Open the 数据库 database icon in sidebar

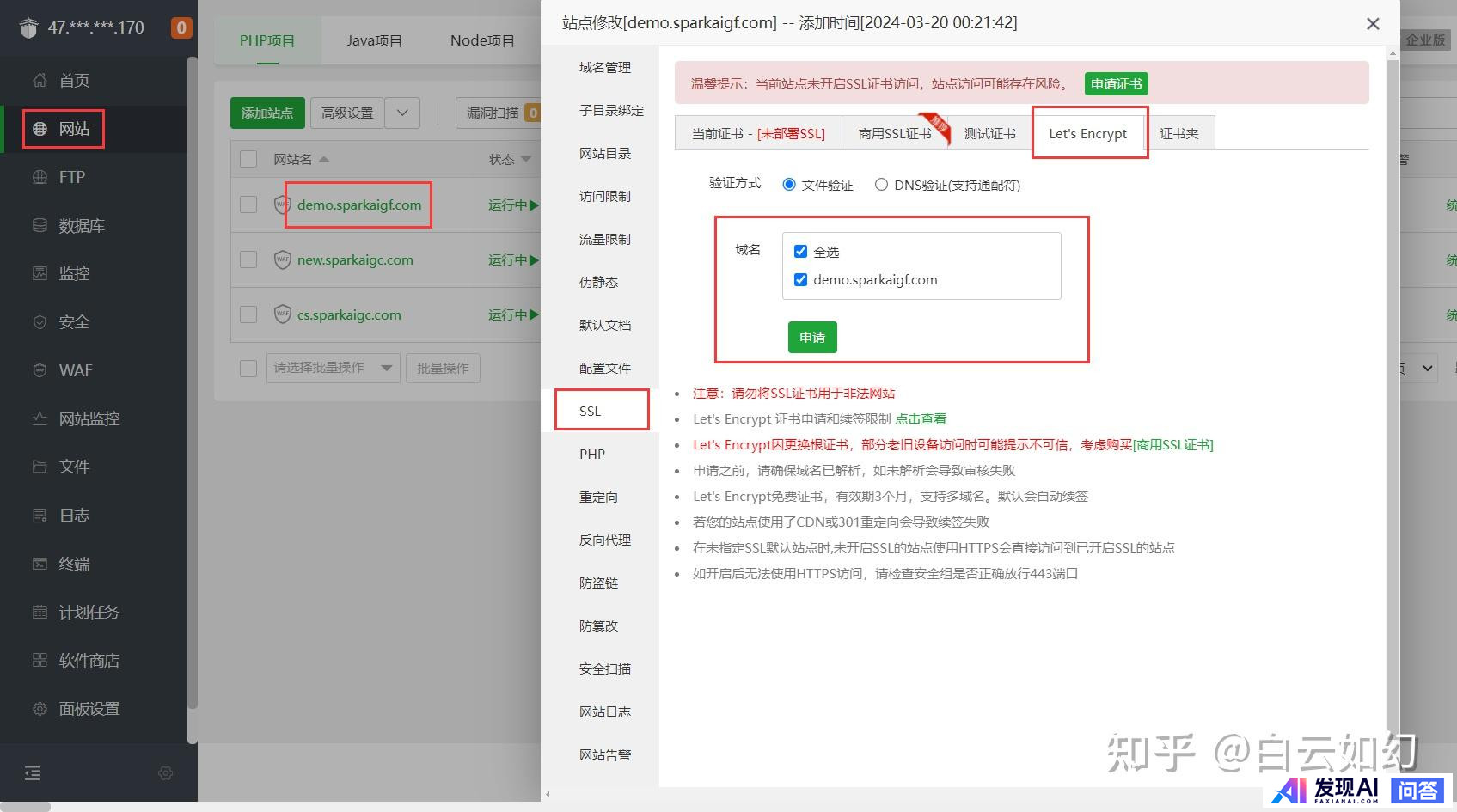[40, 225]
